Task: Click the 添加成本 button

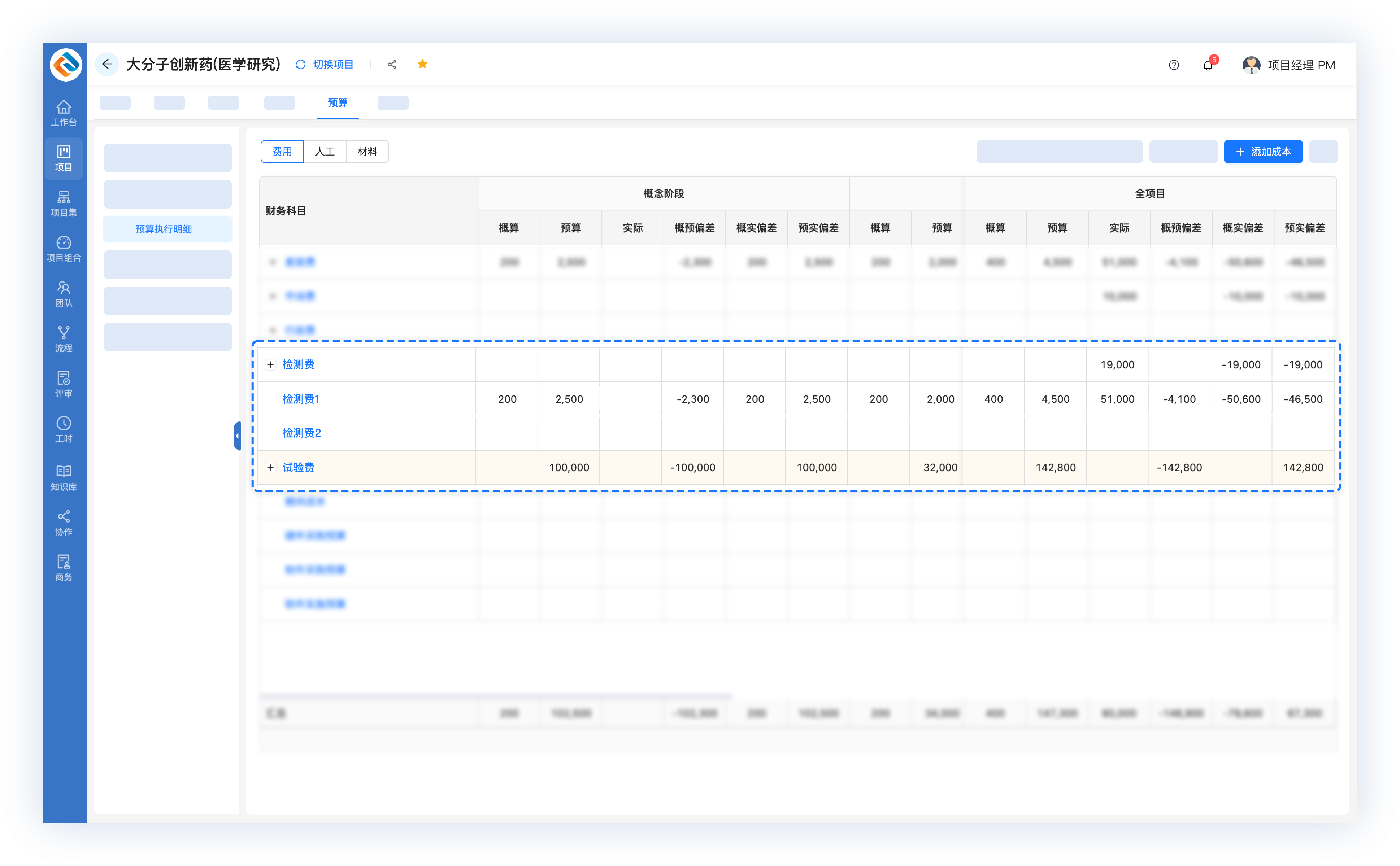Action: tap(1263, 152)
